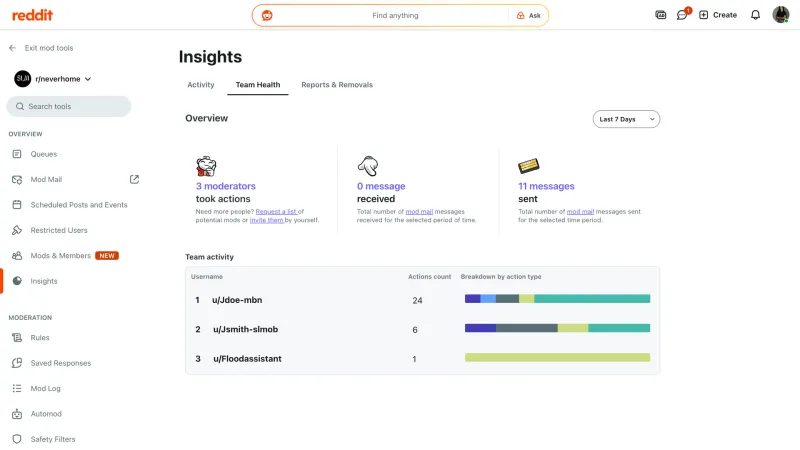Viewport: 800px width, 450px height.
Task: Follow the Request a list link
Action: coord(276,212)
